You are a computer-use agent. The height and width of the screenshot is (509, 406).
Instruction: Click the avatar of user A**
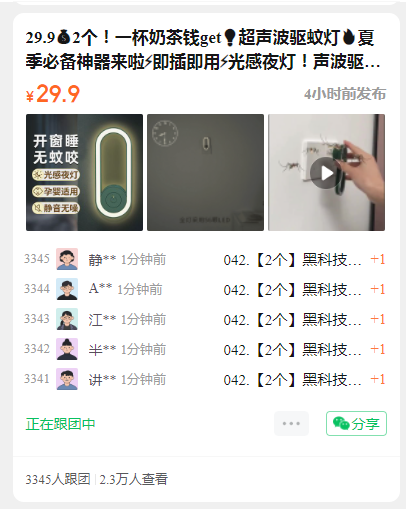pos(67,289)
